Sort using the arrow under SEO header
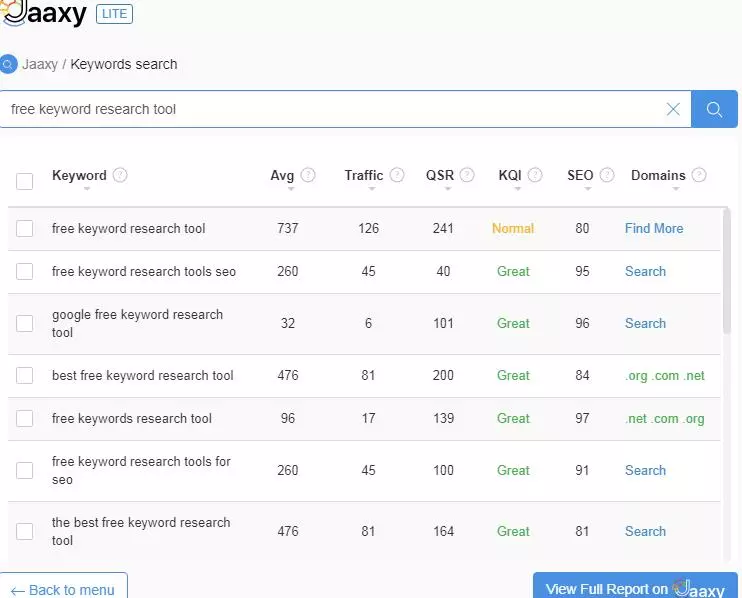This screenshot has height=598, width=742. click(588, 189)
